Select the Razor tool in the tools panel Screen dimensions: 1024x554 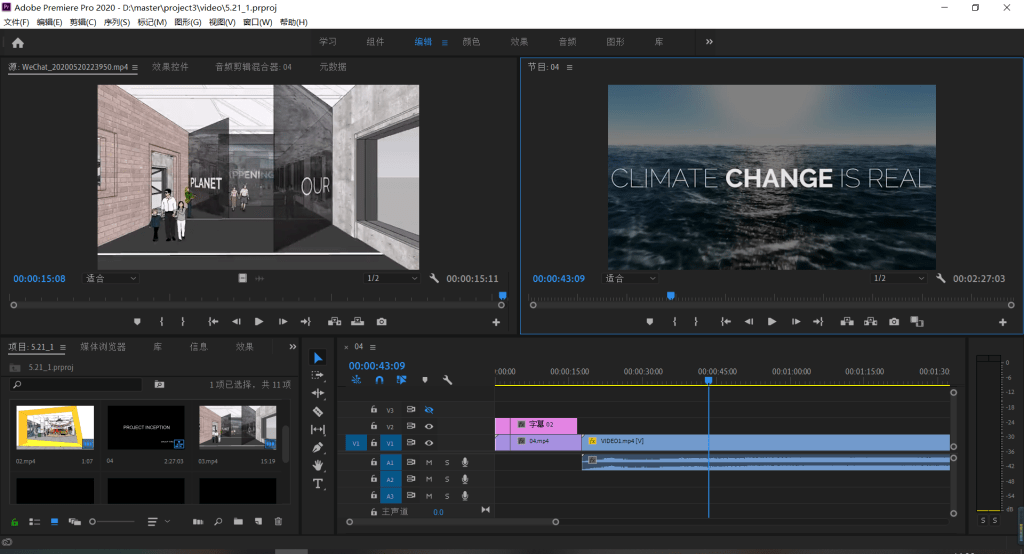tap(318, 411)
